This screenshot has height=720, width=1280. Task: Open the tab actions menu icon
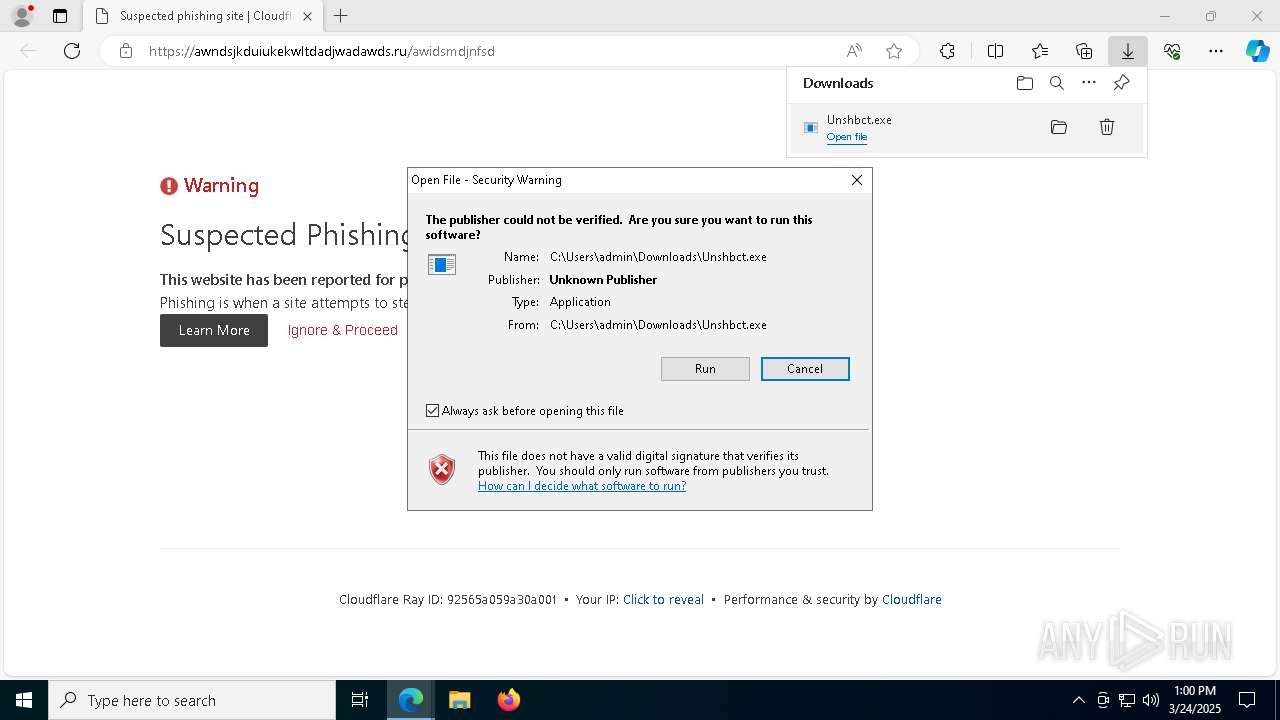(x=60, y=16)
